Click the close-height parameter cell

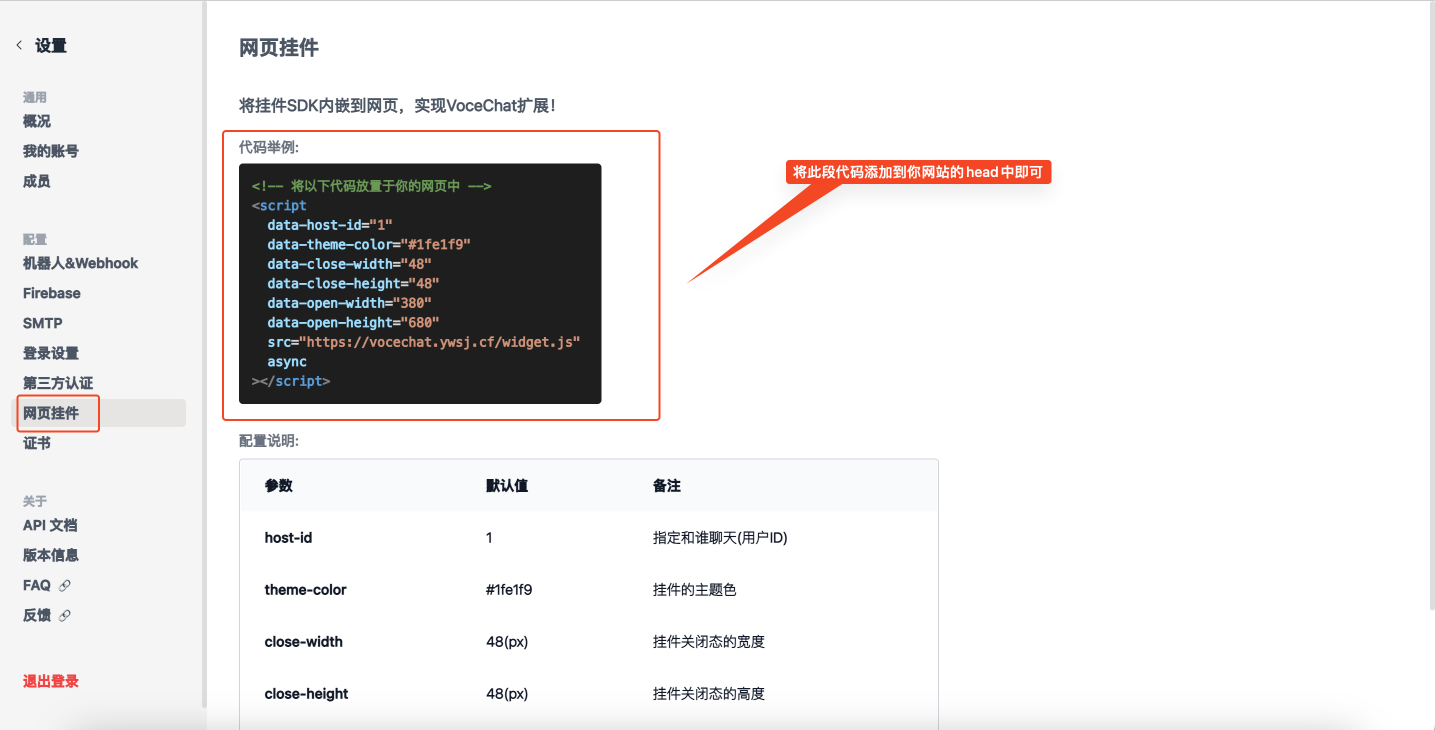[x=307, y=693]
